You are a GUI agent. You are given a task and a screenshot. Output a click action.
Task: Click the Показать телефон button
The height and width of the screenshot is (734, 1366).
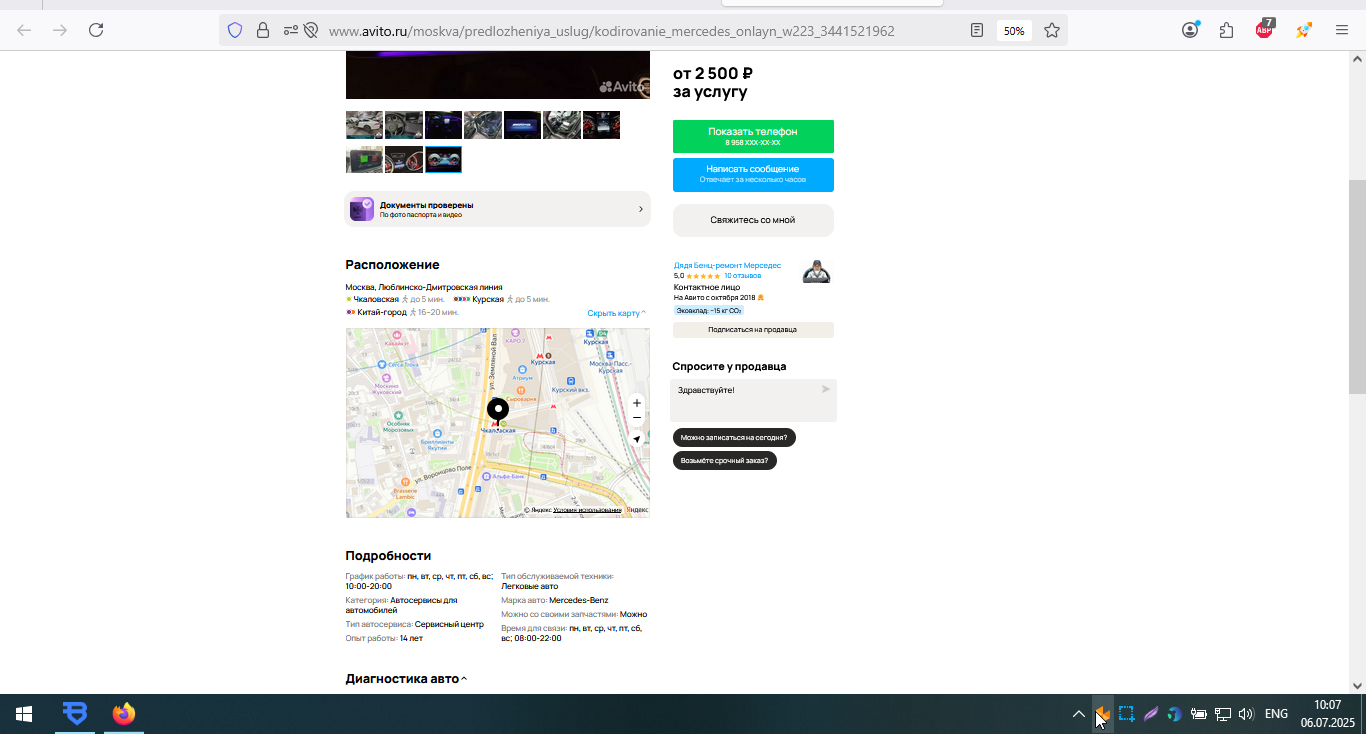point(753,136)
